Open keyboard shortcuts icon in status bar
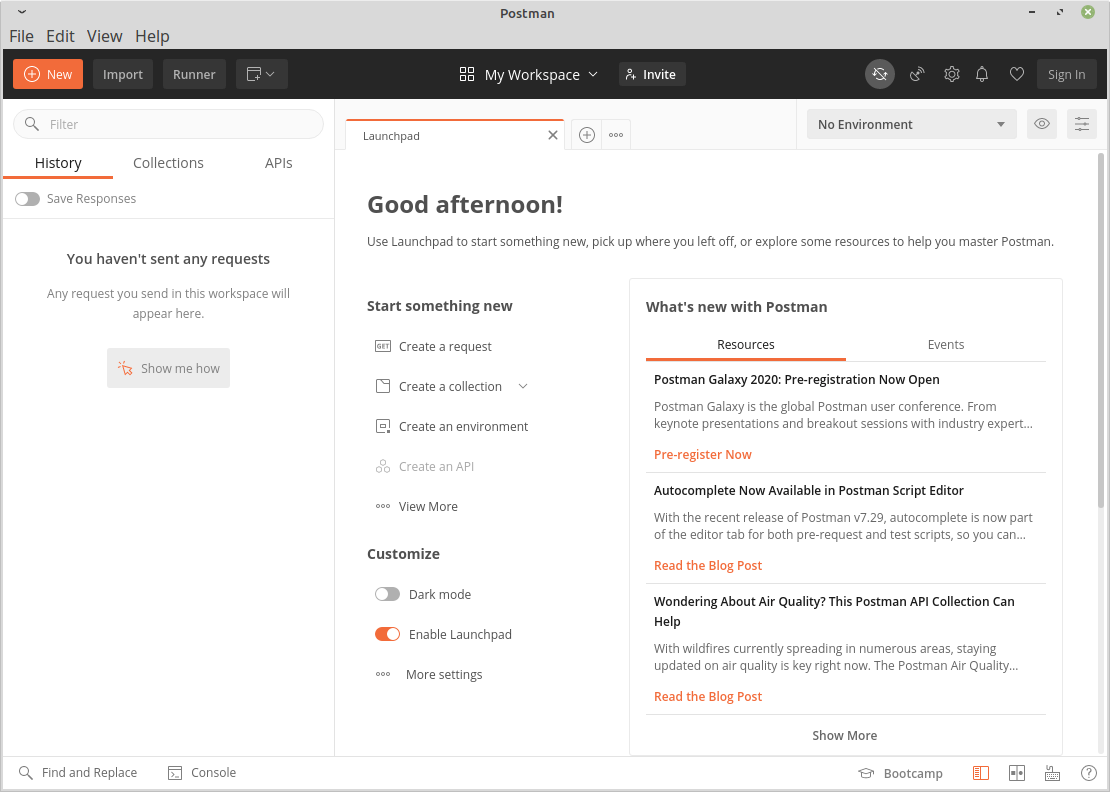1110x792 pixels. click(x=1052, y=773)
